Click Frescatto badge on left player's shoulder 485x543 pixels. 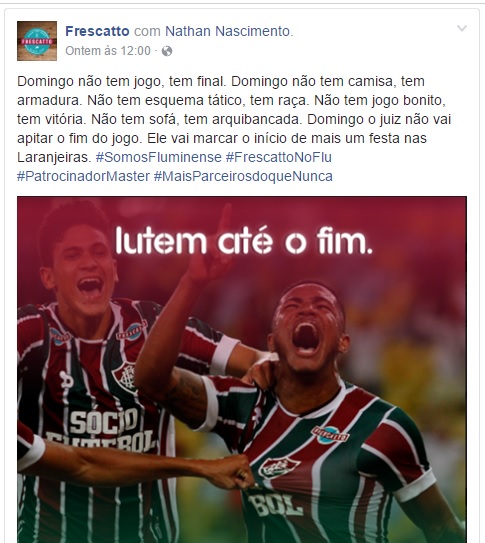click(x=132, y=330)
